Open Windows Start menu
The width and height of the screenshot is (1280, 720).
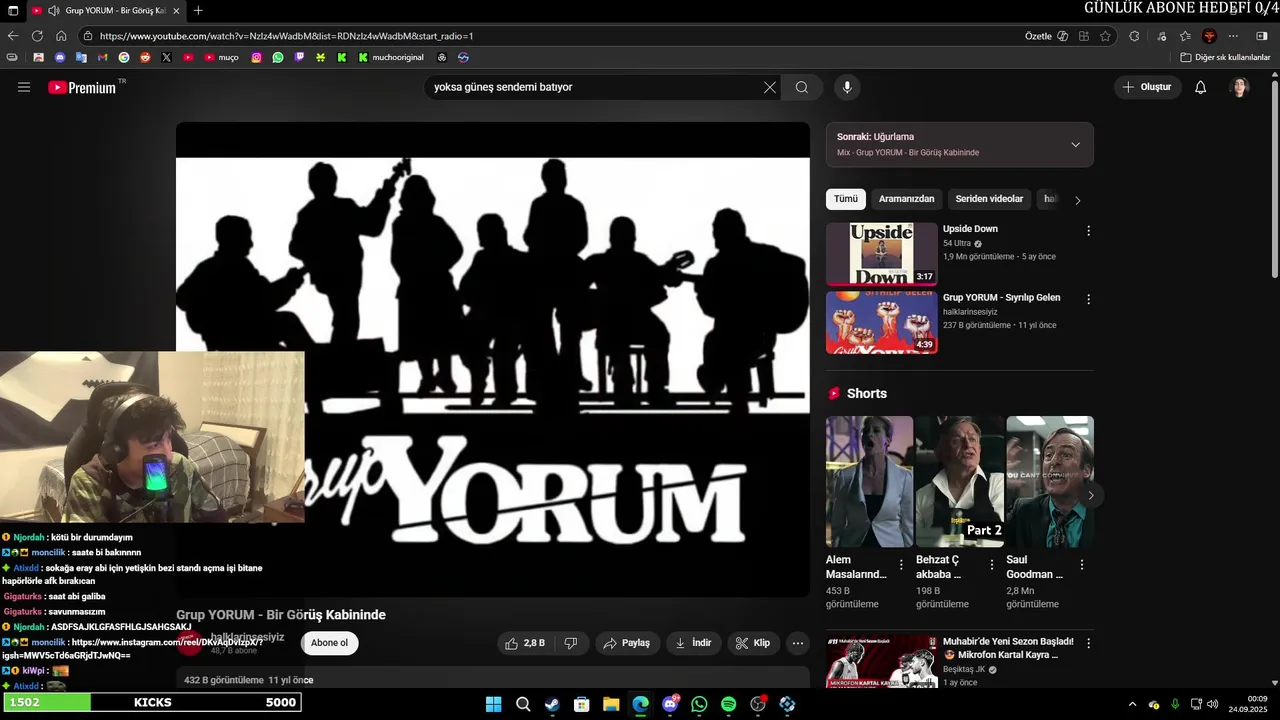tap(494, 704)
